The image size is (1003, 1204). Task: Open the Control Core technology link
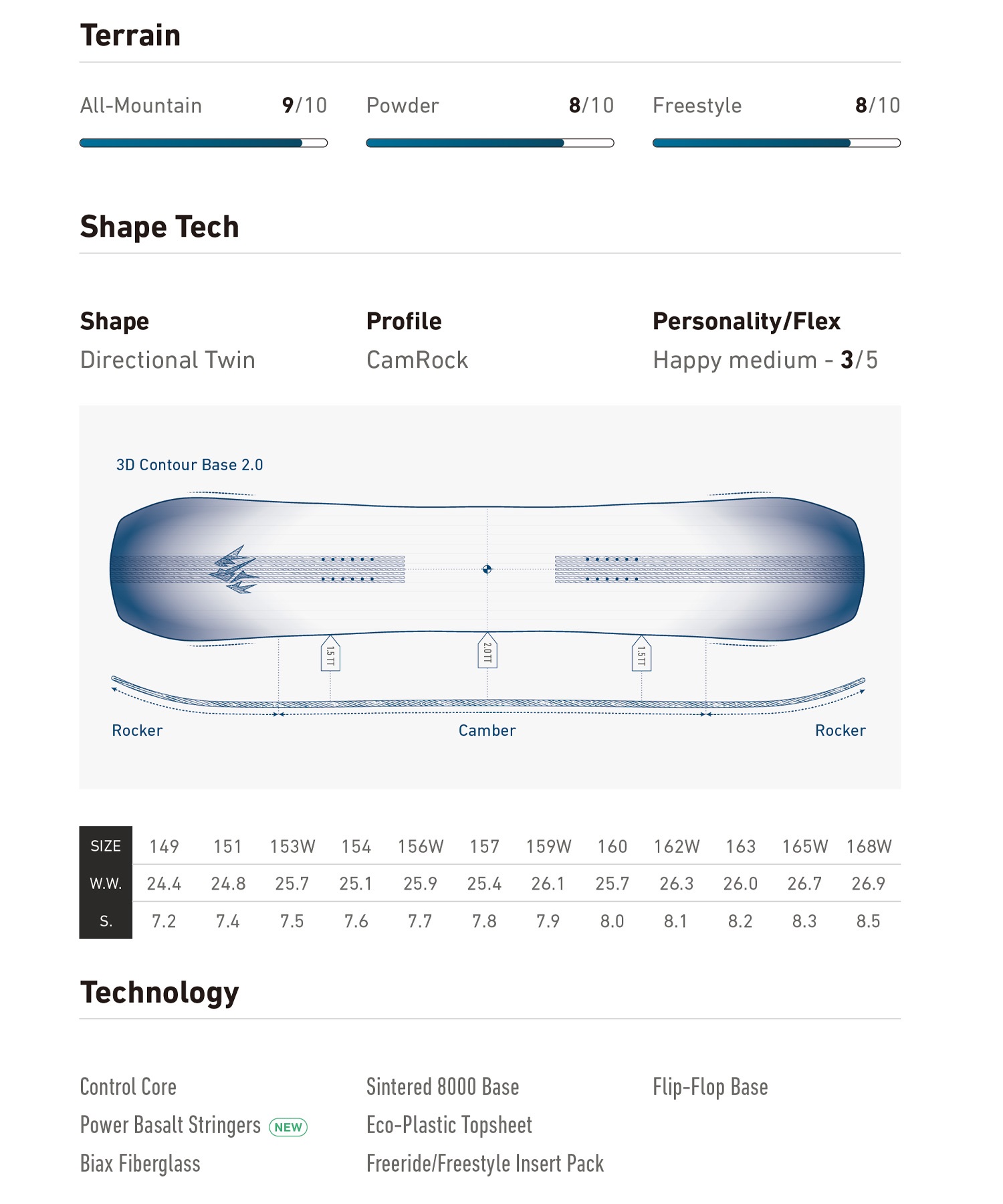pyautogui.click(x=128, y=1087)
